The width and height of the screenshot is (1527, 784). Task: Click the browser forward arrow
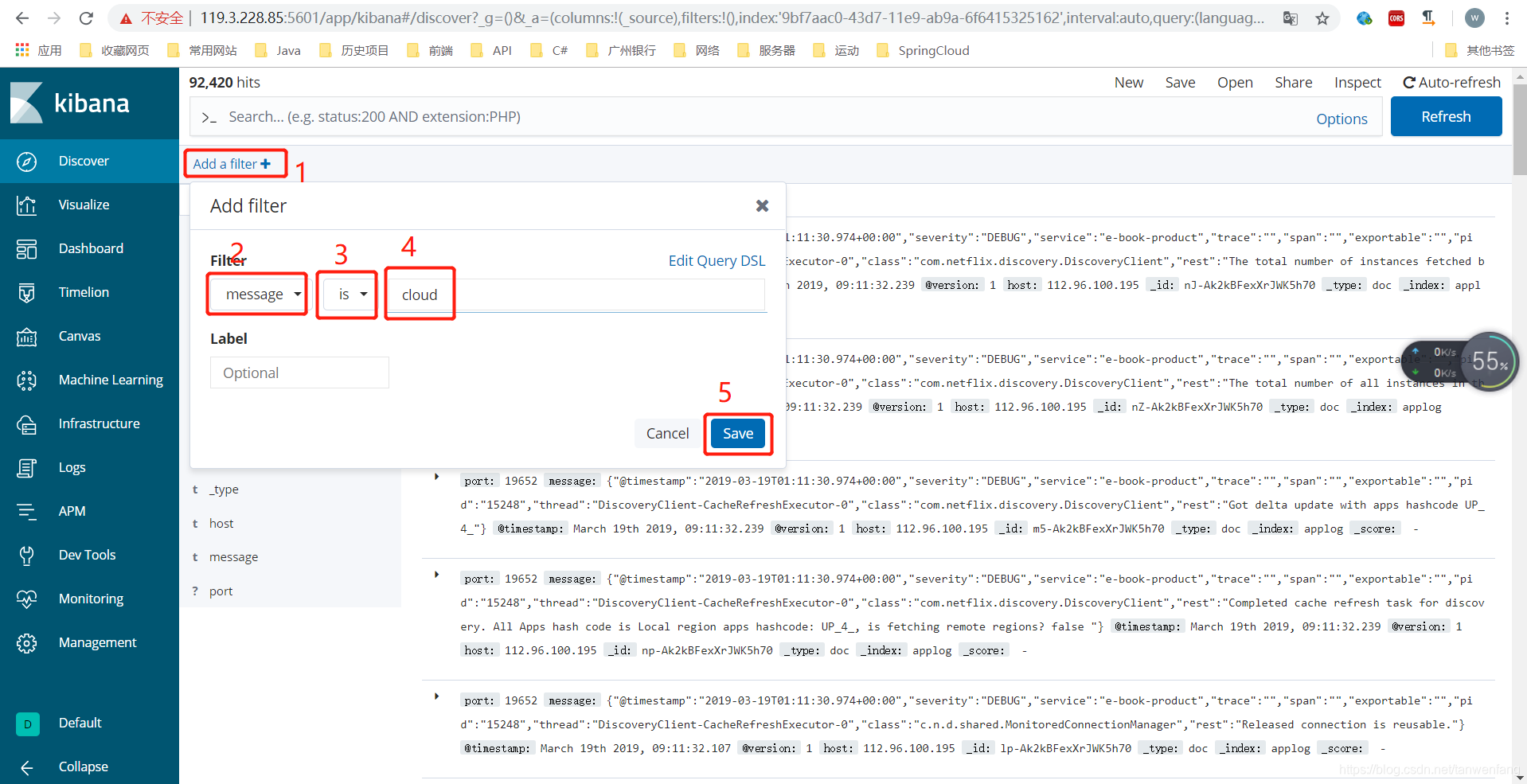(54, 18)
